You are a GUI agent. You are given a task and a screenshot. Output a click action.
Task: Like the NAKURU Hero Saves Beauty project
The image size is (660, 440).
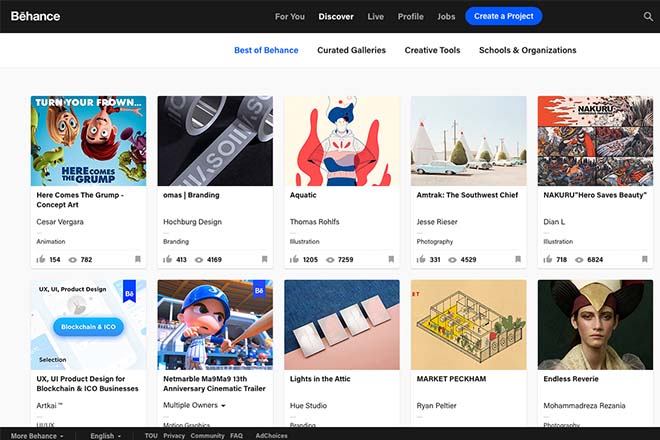click(548, 259)
